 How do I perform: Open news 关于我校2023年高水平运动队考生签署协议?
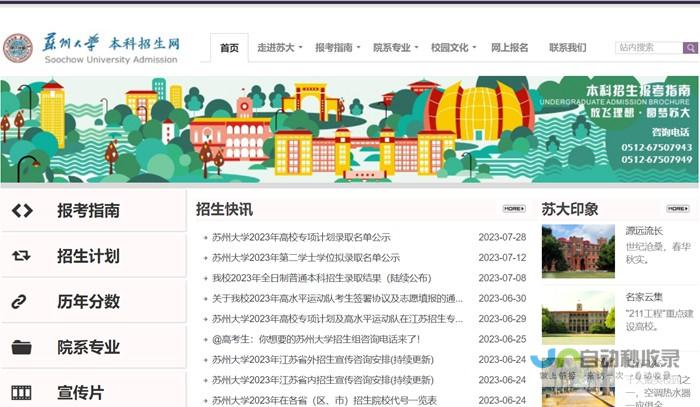point(338,299)
